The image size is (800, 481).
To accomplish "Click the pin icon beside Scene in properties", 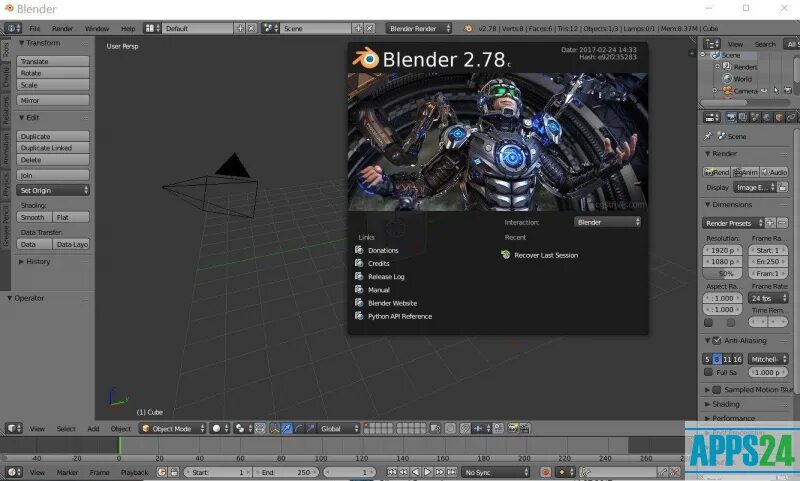I will 708,136.
